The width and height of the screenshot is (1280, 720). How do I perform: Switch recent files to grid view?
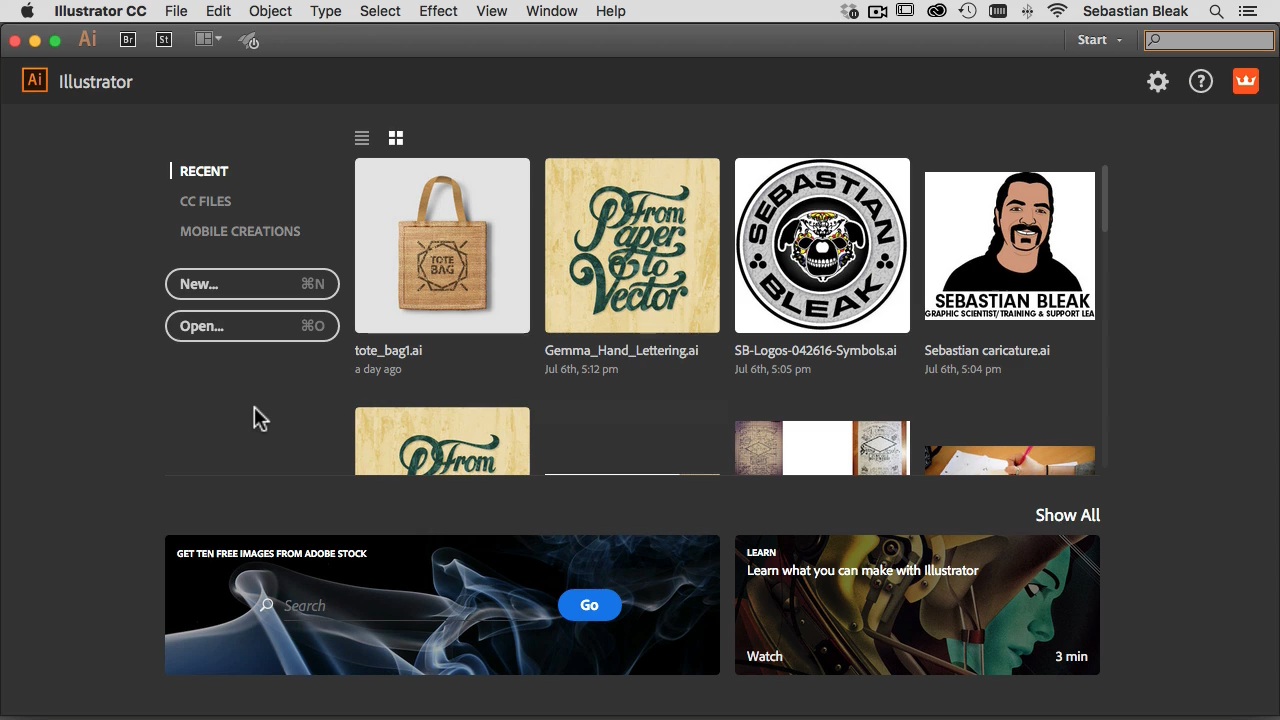(x=396, y=138)
